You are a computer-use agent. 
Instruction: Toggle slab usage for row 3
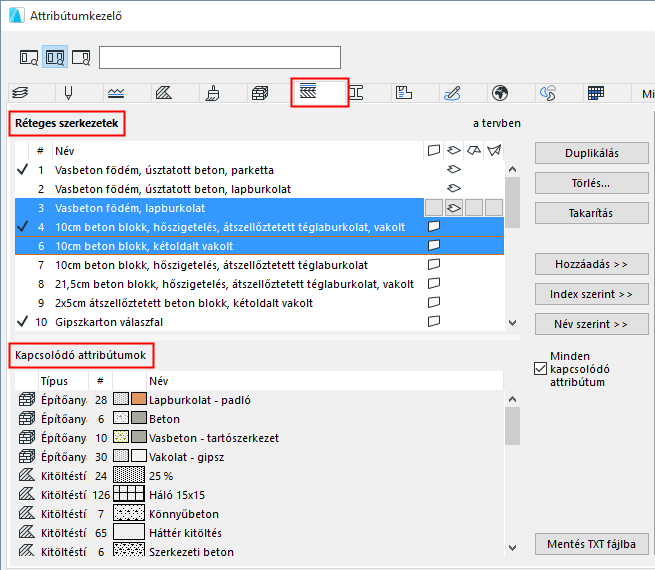click(x=454, y=208)
